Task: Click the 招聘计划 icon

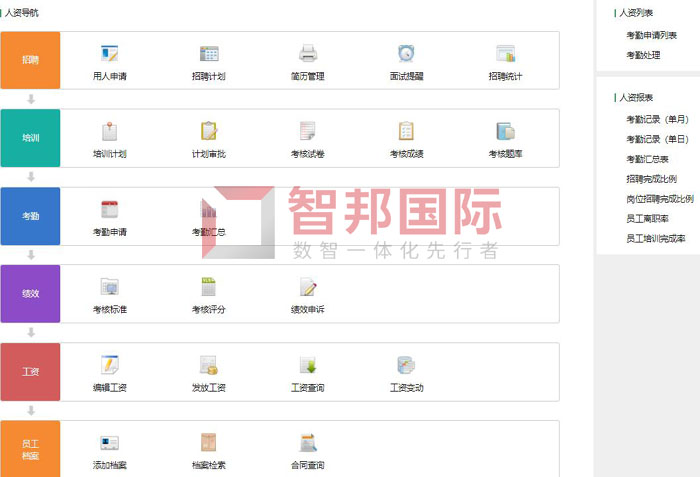Action: pyautogui.click(x=208, y=54)
